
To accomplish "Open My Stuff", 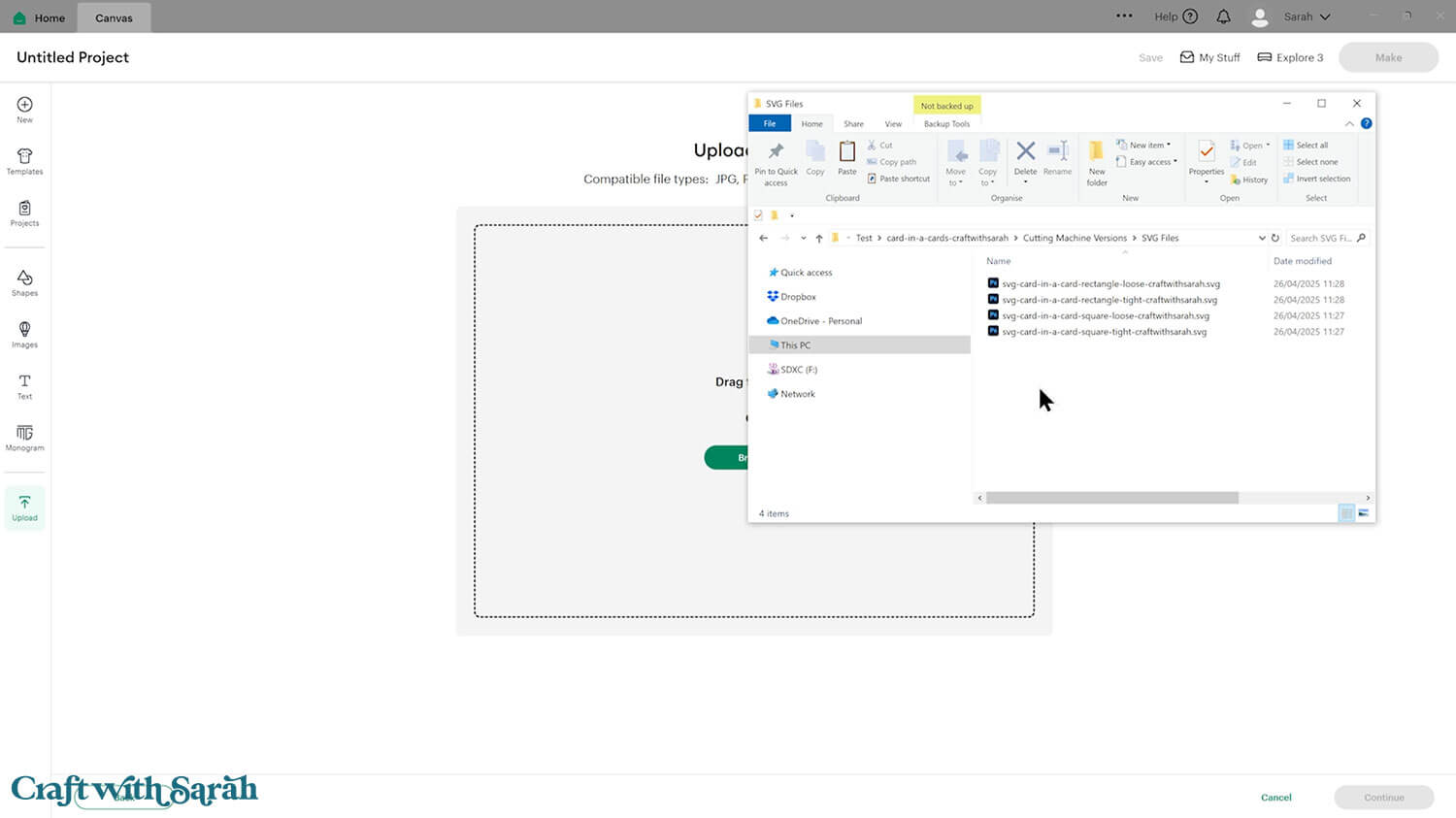I will [1209, 57].
